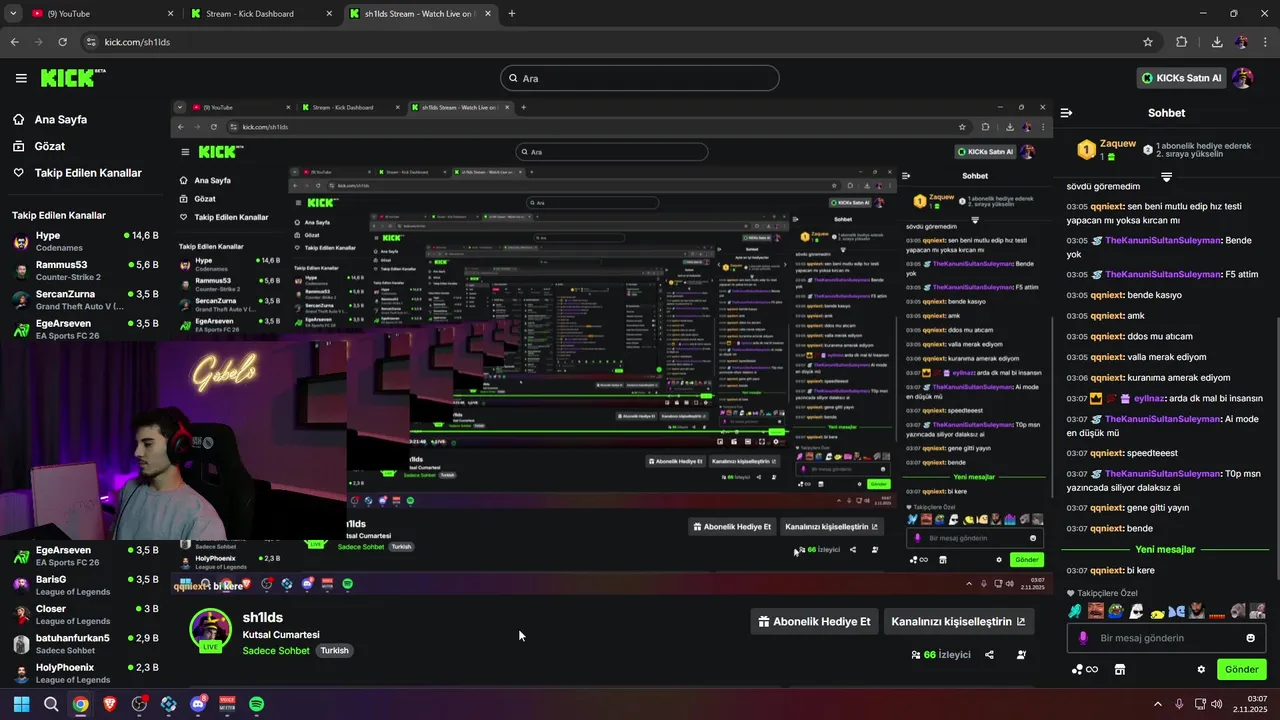Click the channel points infinity icon

click(1084, 669)
